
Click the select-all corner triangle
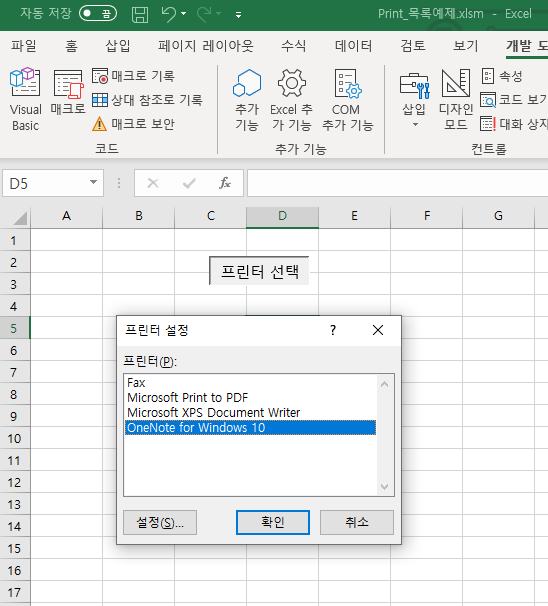[15, 218]
